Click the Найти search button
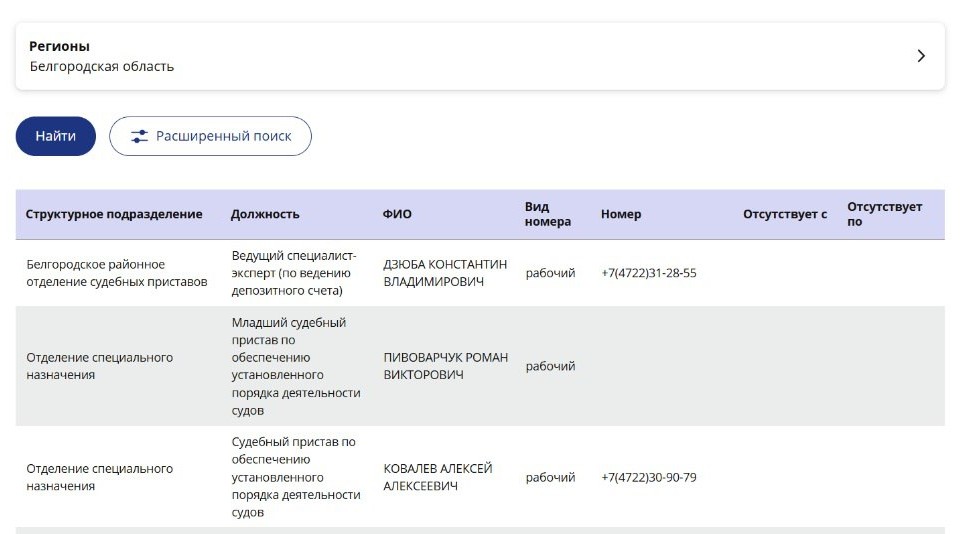The image size is (961, 534). (56, 136)
